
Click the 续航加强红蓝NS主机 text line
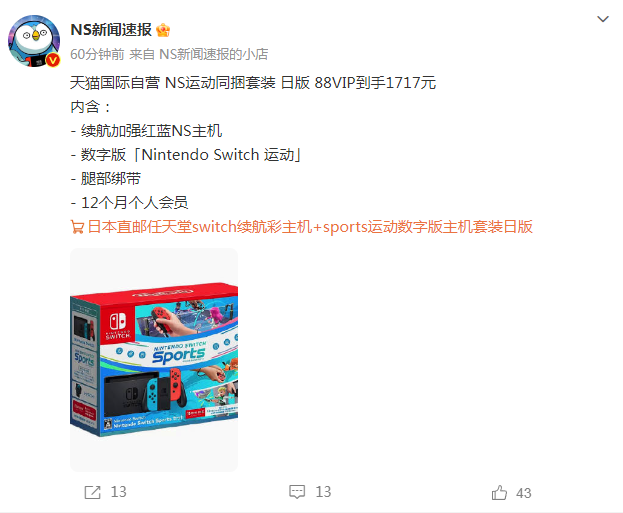[x=146, y=131]
